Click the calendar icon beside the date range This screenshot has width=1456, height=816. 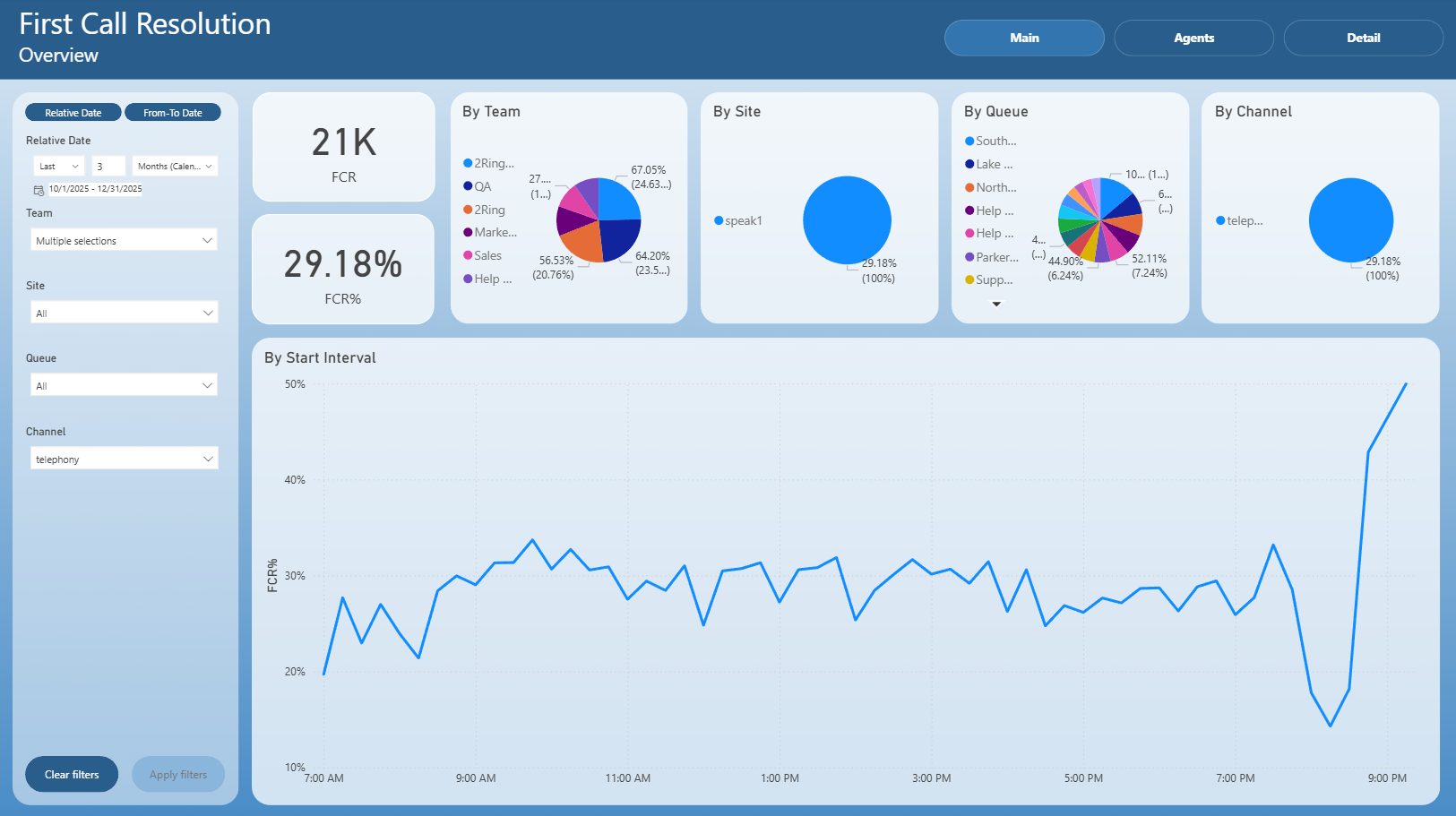click(39, 190)
